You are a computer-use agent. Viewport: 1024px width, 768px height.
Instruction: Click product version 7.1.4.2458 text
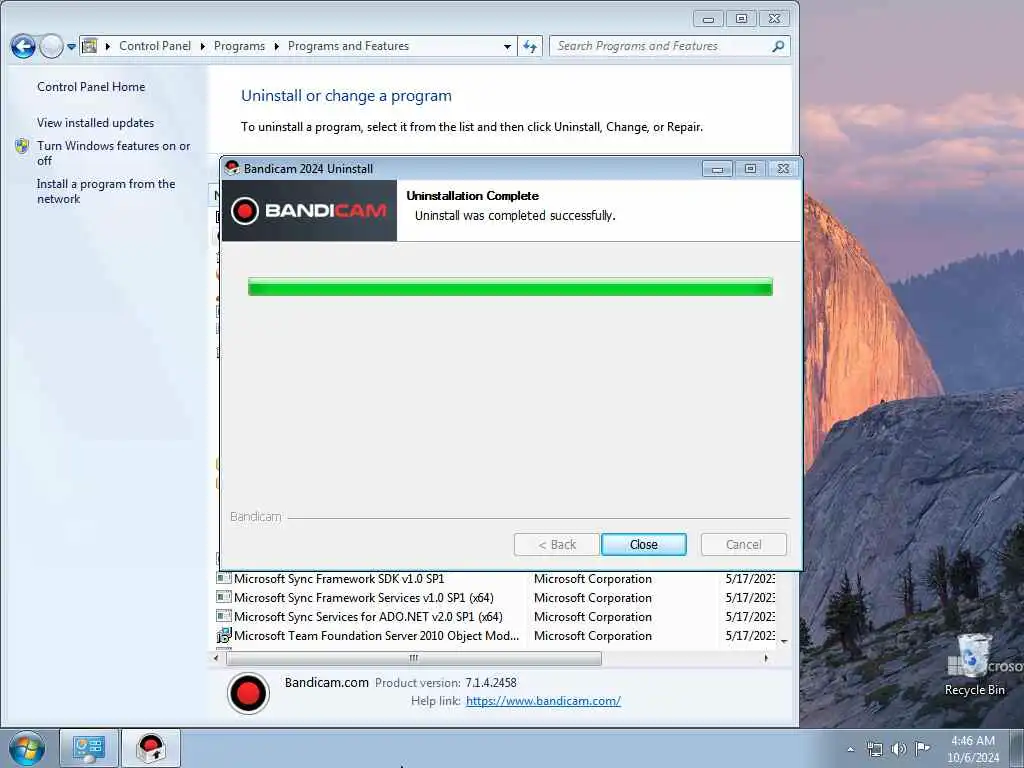[490, 682]
